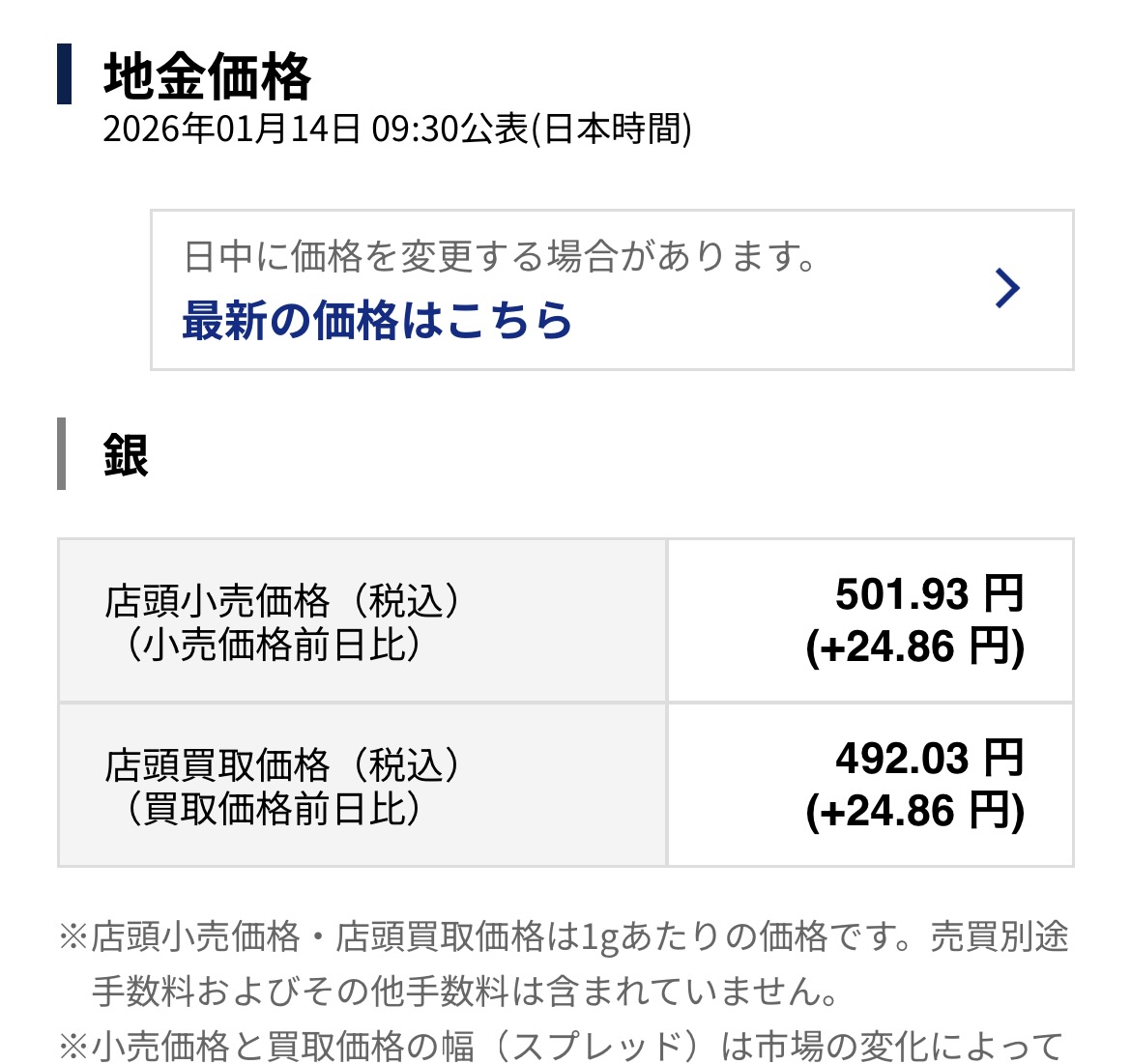Click the 492.03 円 buyback price value
This screenshot has height=1064, width=1131.
coord(928,758)
